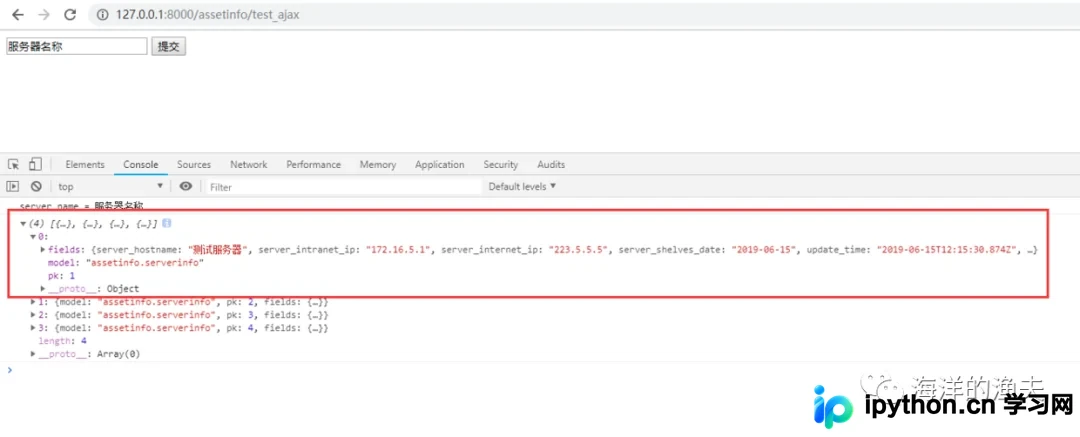
Task: Click the blue info icon beside the array
Action: (167, 224)
